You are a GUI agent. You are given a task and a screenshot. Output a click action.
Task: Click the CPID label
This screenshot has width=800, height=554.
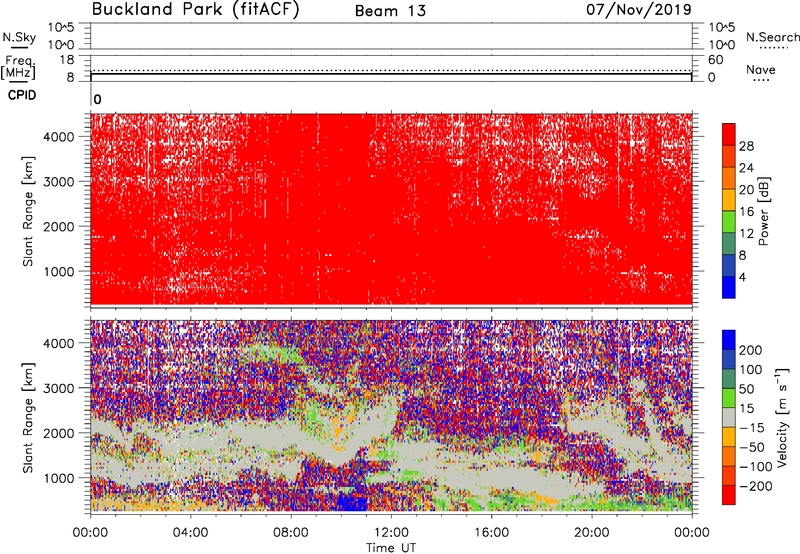tap(22, 95)
